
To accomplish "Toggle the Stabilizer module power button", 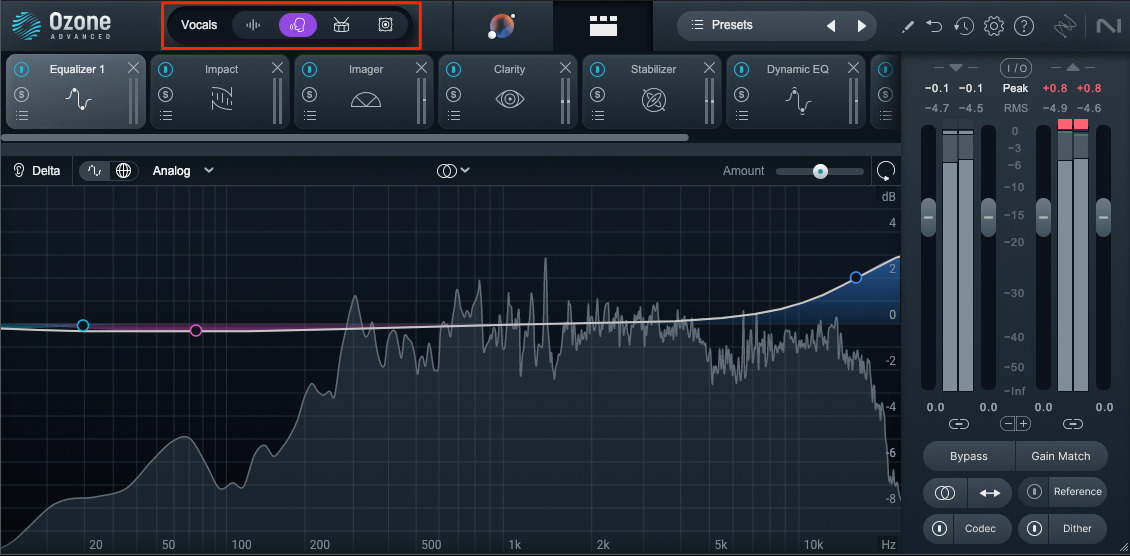I will [598, 70].
